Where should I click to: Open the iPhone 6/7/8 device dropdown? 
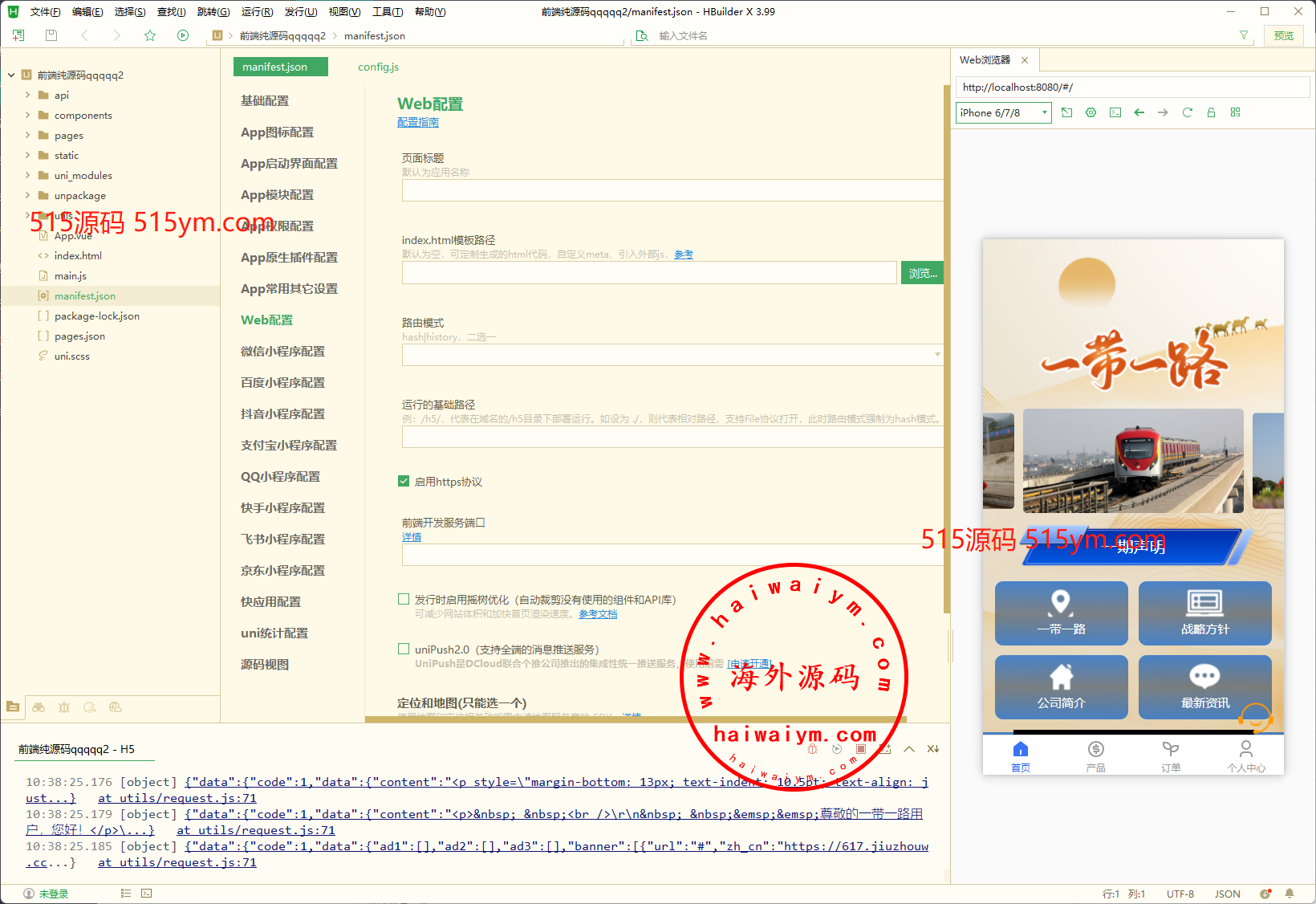click(1003, 112)
